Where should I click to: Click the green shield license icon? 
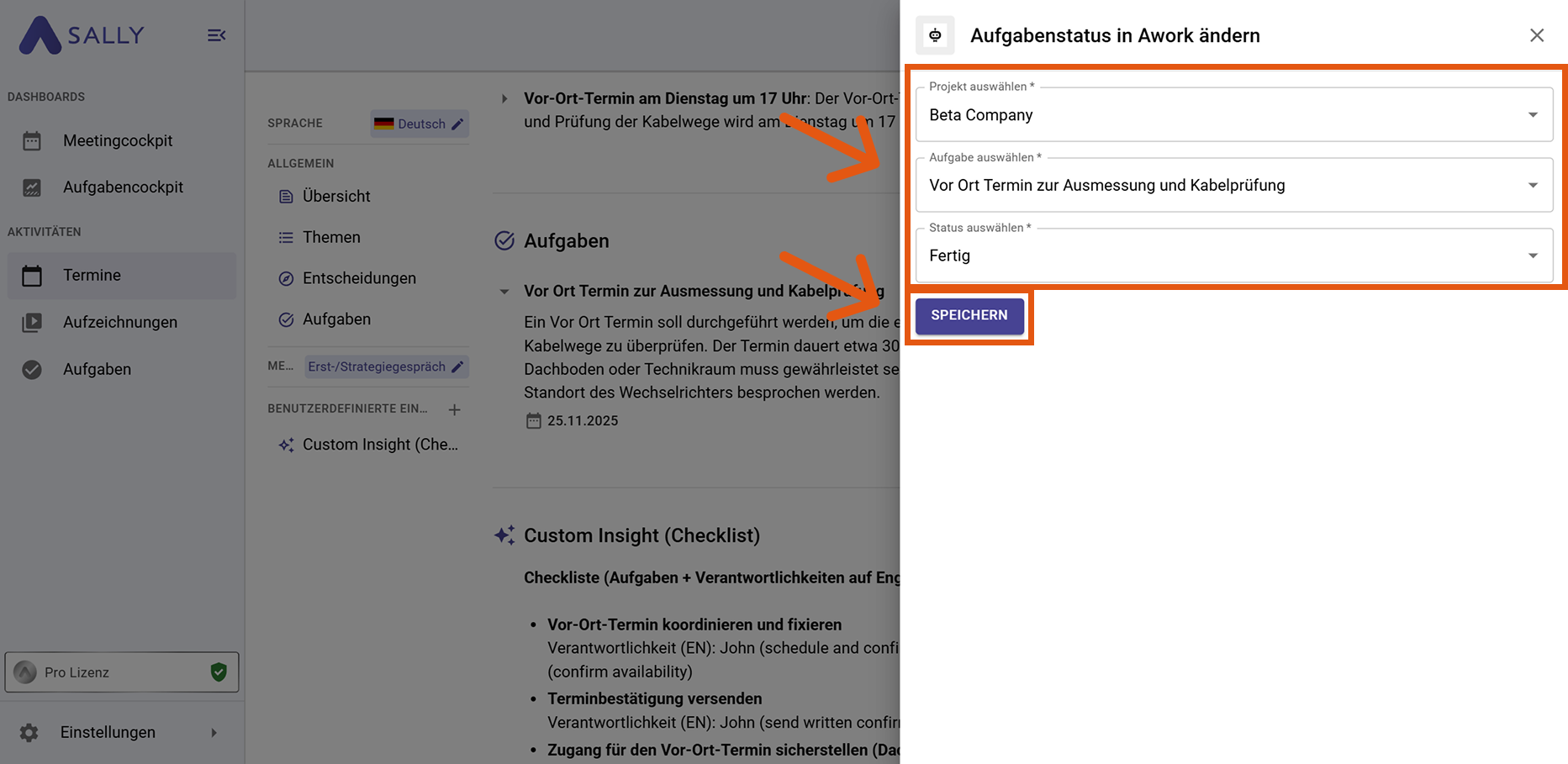pos(219,672)
